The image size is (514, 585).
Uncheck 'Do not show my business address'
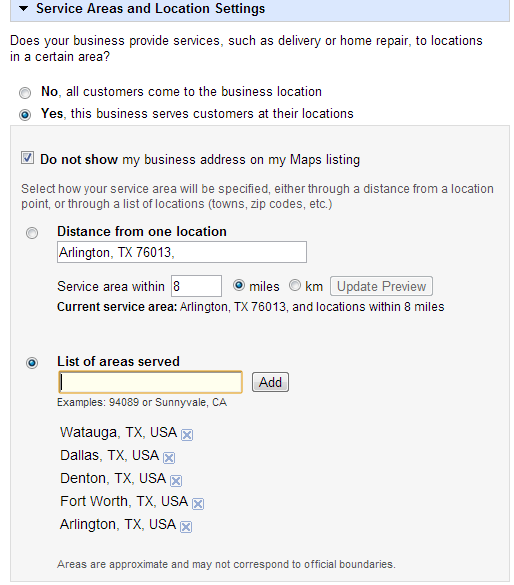(27, 158)
